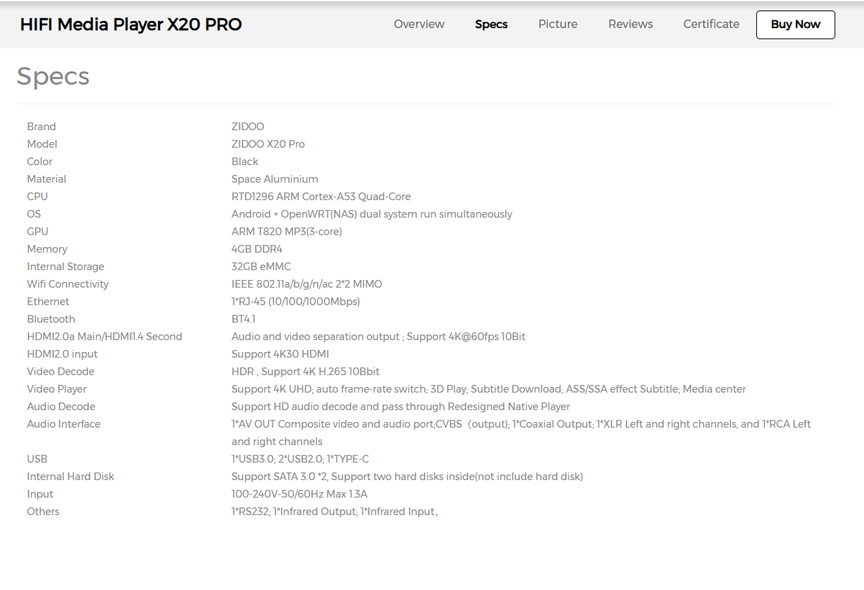Screen dimensions: 864x590
Task: Click the Video Player label
Action: 57,389
